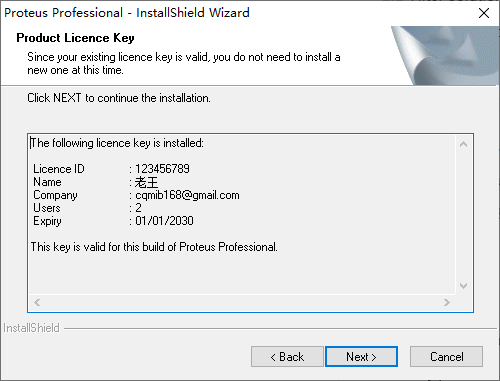Click the Name value in licence details
500x381 pixels.
[x=146, y=182]
